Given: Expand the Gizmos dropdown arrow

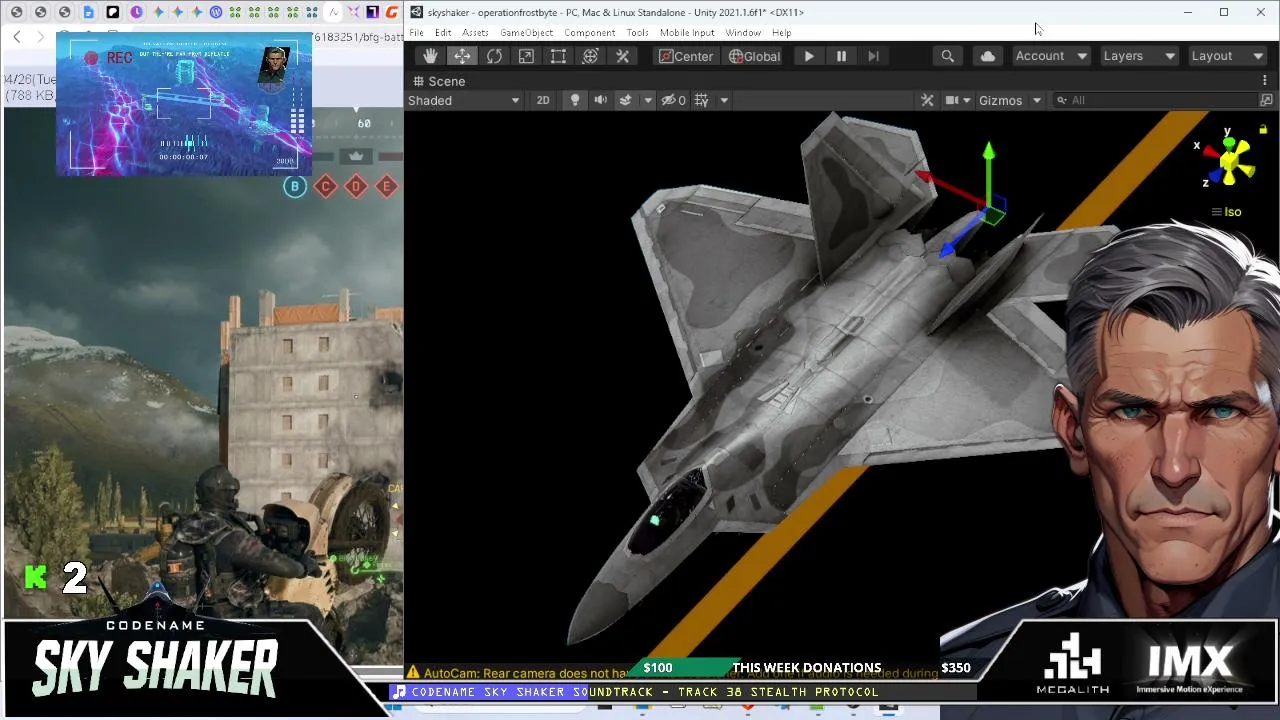Looking at the screenshot, I should click(1037, 100).
